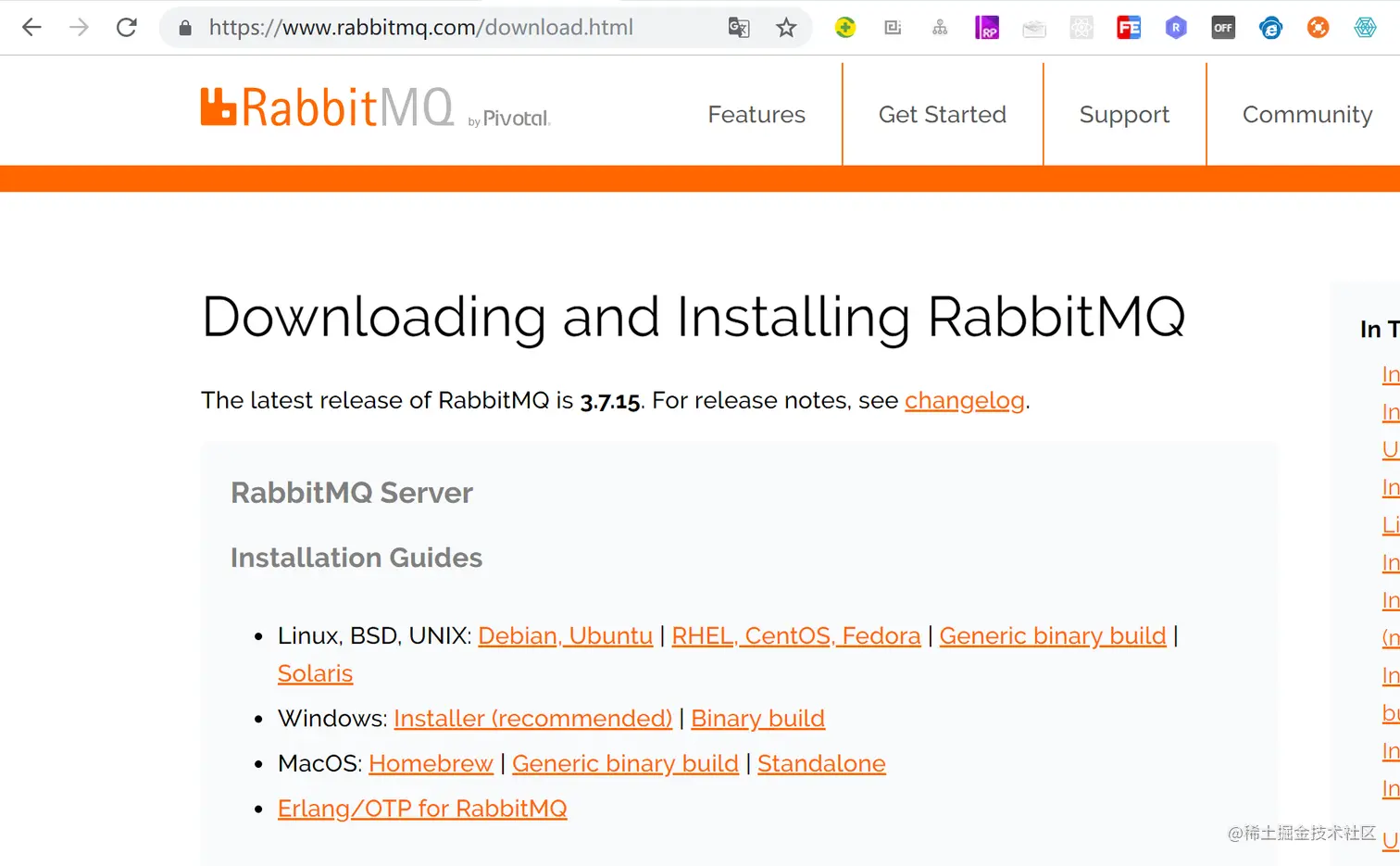Open the yellow-green plus extension
Viewport: 1400px width, 866px height.
(845, 28)
